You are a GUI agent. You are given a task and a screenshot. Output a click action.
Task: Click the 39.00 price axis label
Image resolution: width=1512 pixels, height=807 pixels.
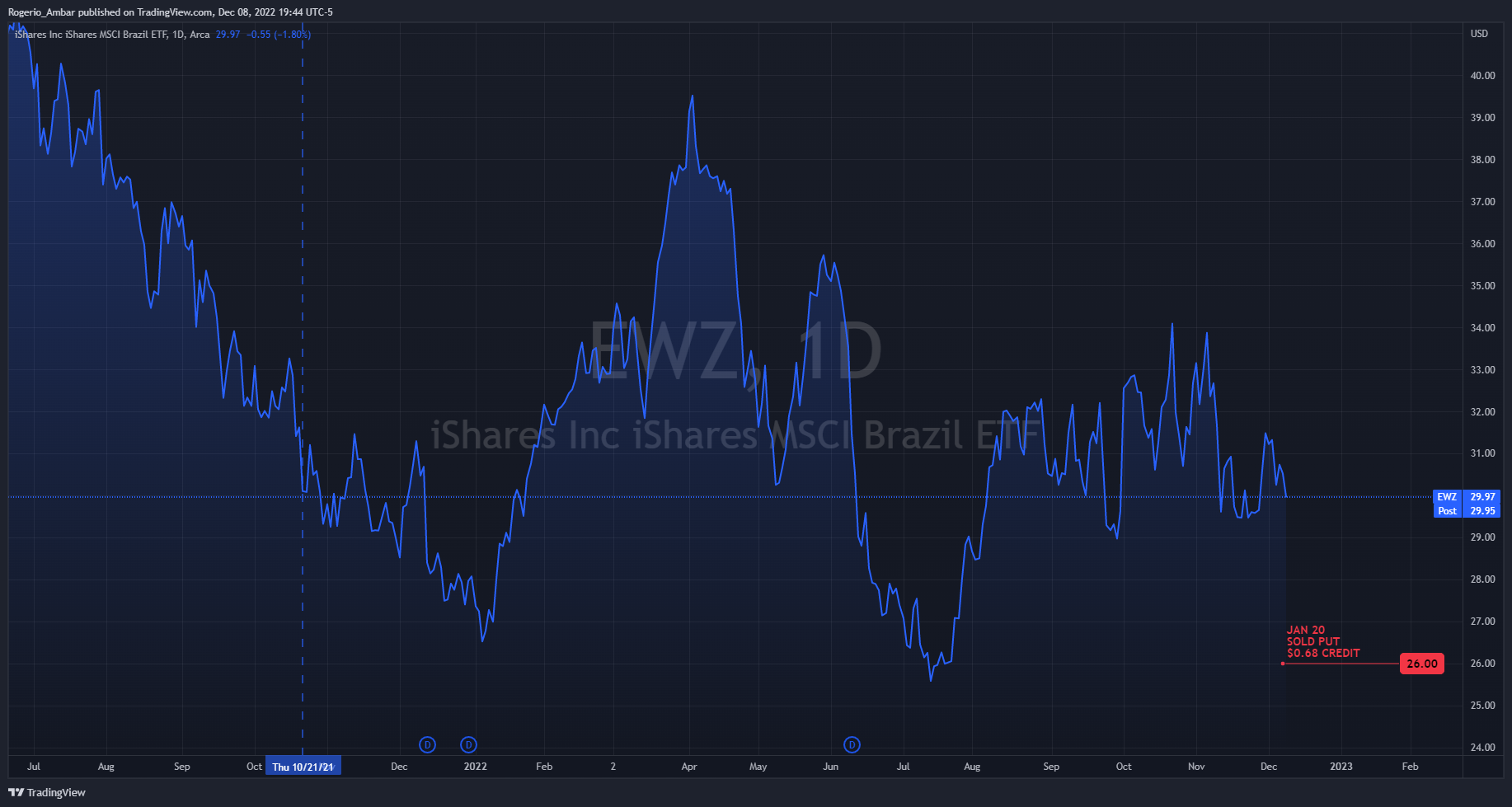[1483, 118]
